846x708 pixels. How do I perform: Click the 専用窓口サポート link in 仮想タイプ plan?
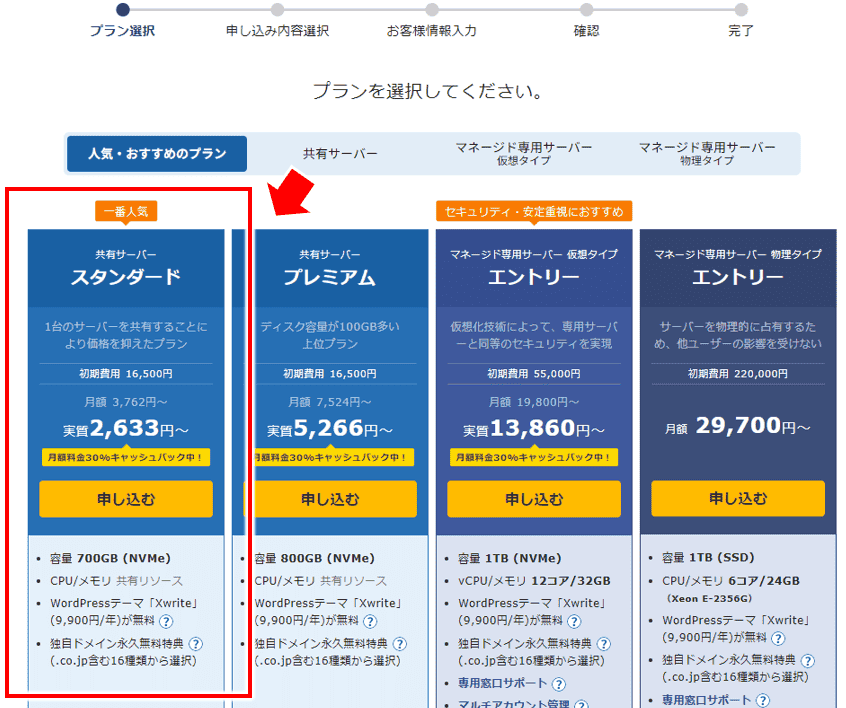click(x=502, y=683)
